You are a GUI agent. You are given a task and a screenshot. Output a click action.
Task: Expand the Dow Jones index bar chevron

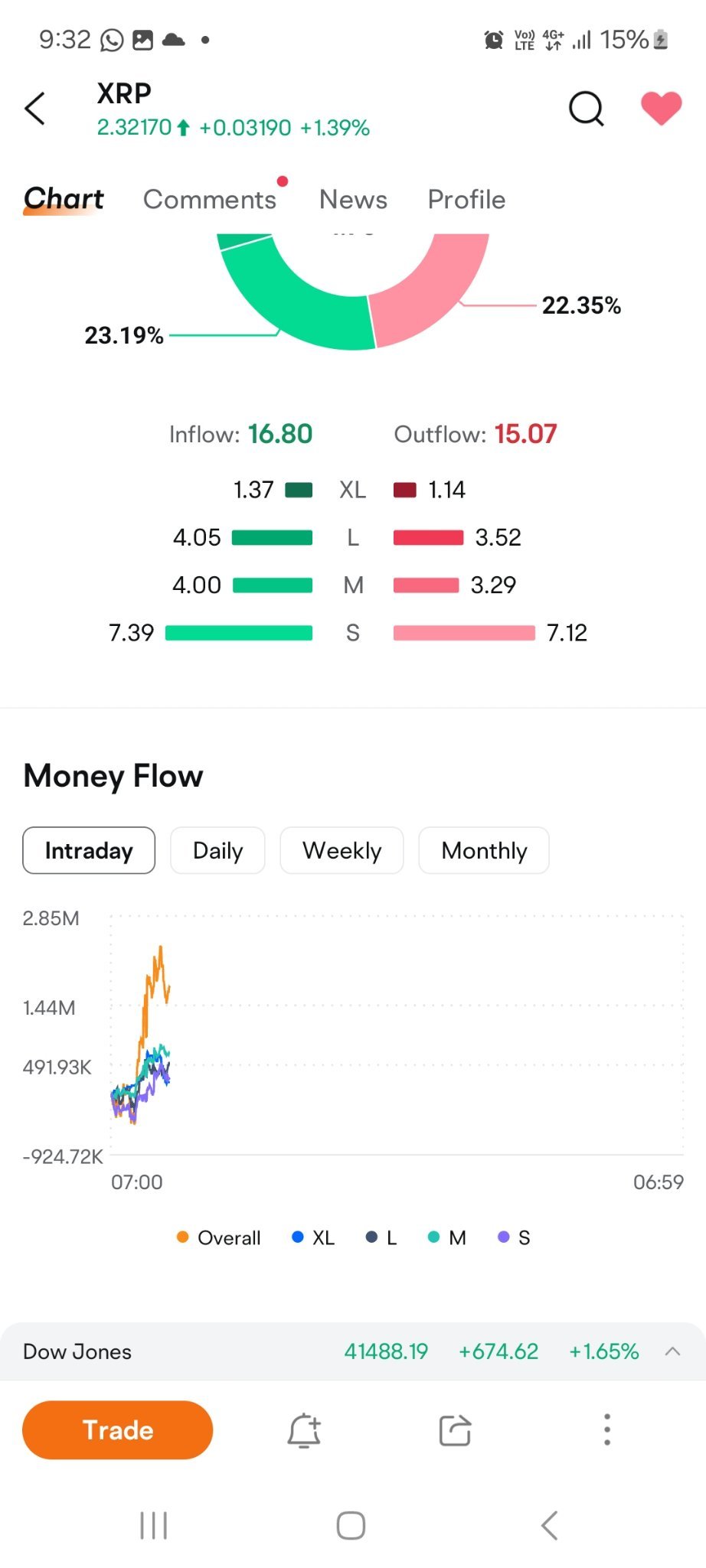672,1351
